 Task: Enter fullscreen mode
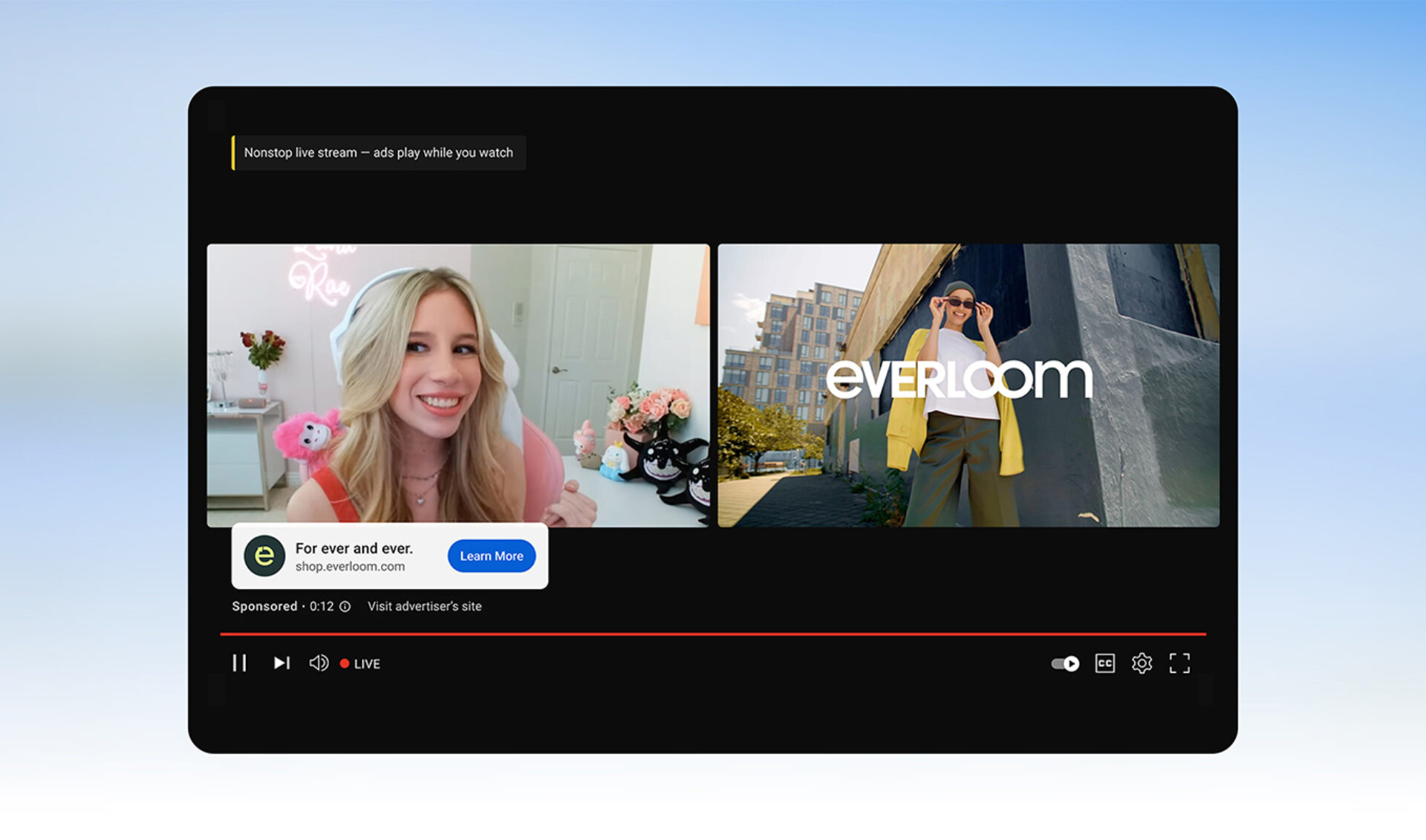pyautogui.click(x=1180, y=663)
